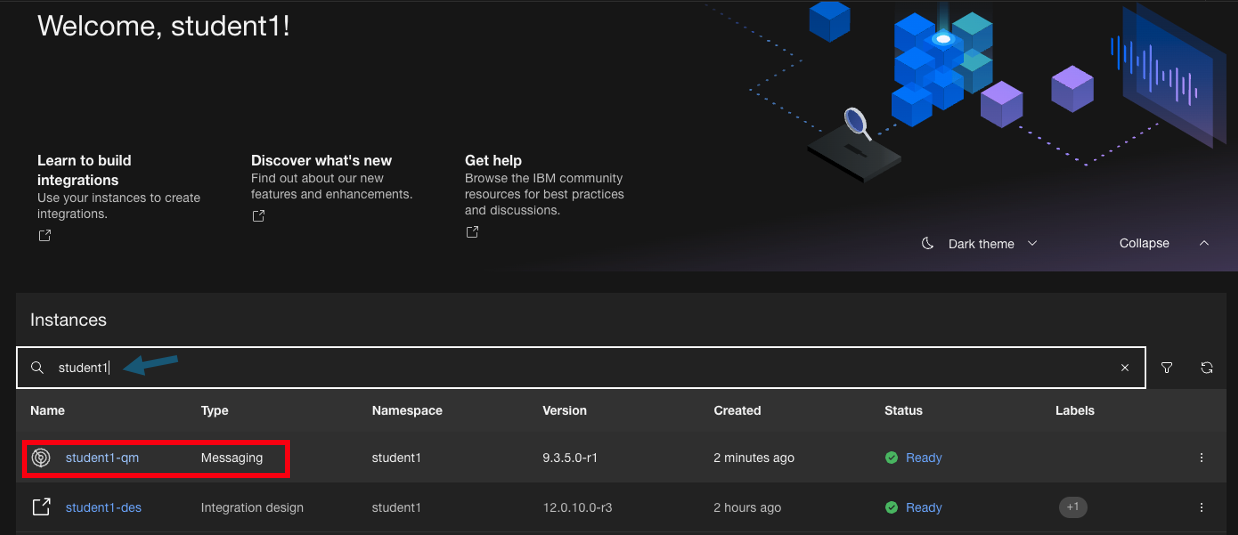Open the Dark theme dropdown
1238x535 pixels.
point(980,244)
